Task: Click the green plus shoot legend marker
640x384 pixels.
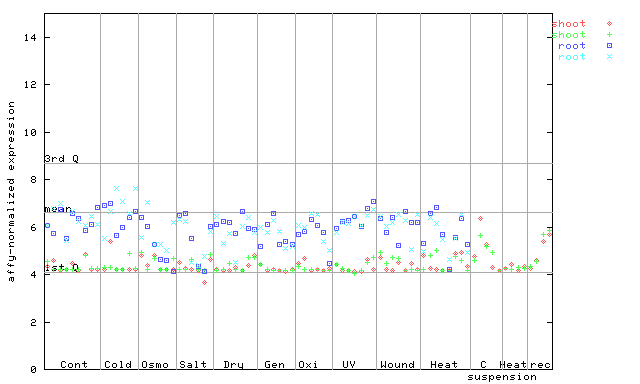Action: click(609, 35)
